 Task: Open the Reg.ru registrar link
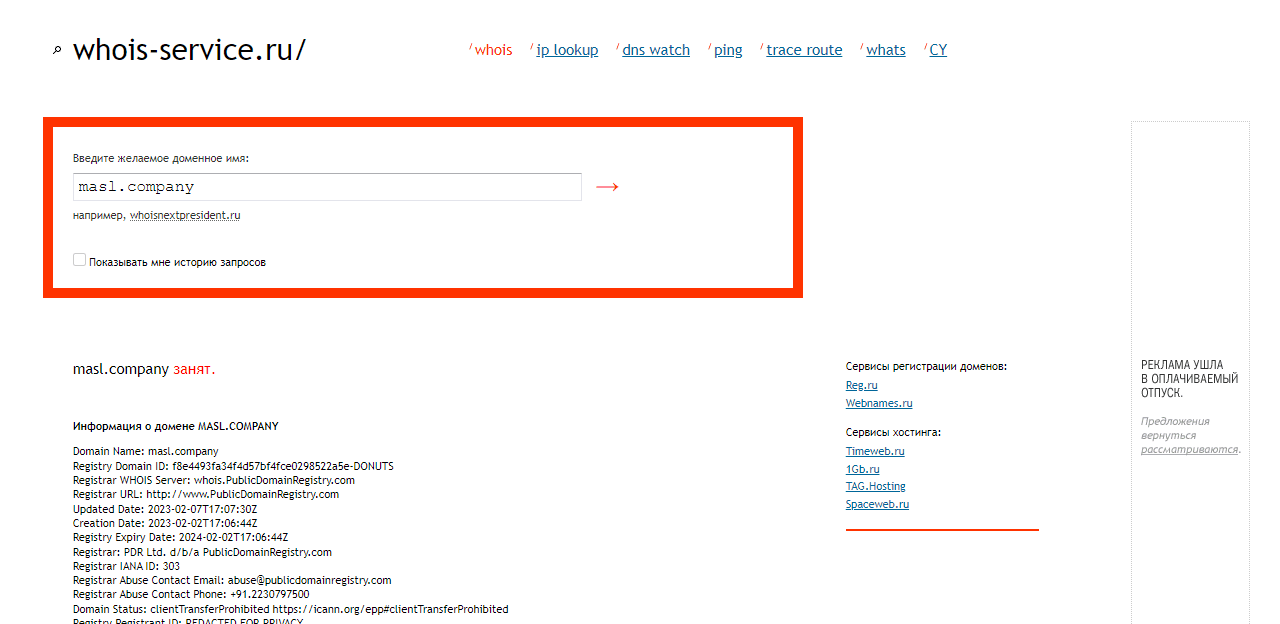[x=861, y=385]
